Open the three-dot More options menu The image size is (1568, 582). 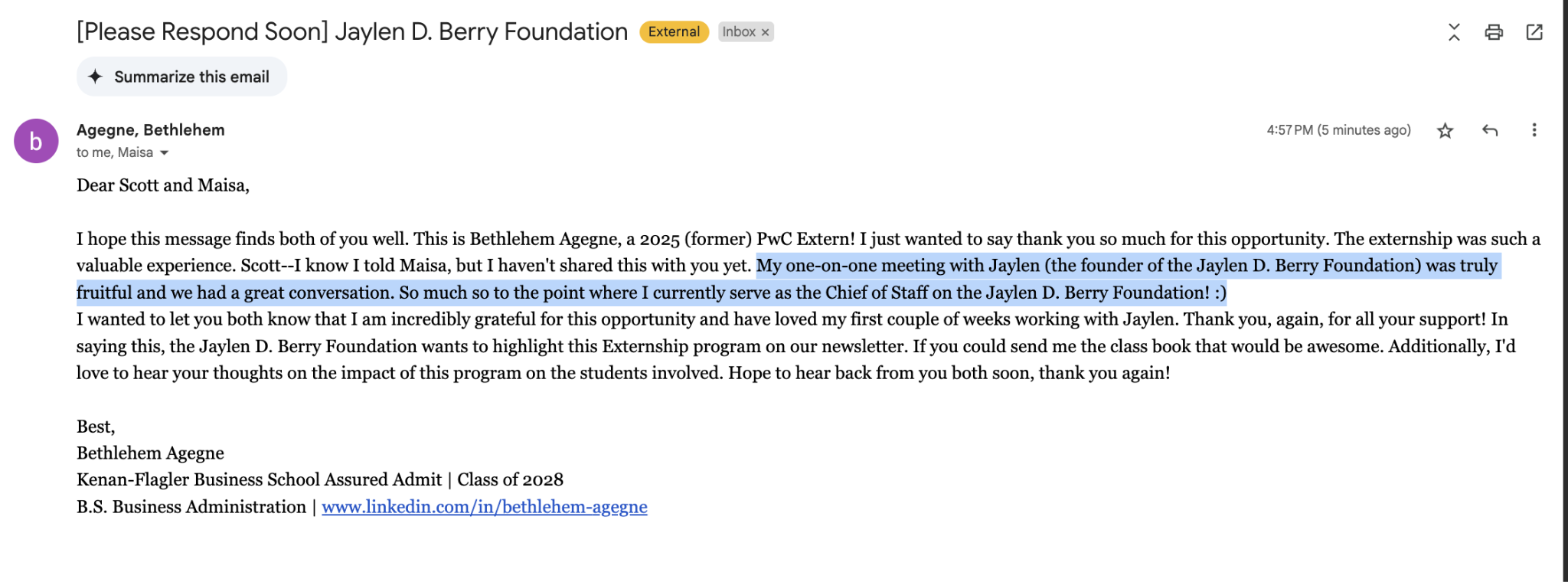point(1534,130)
